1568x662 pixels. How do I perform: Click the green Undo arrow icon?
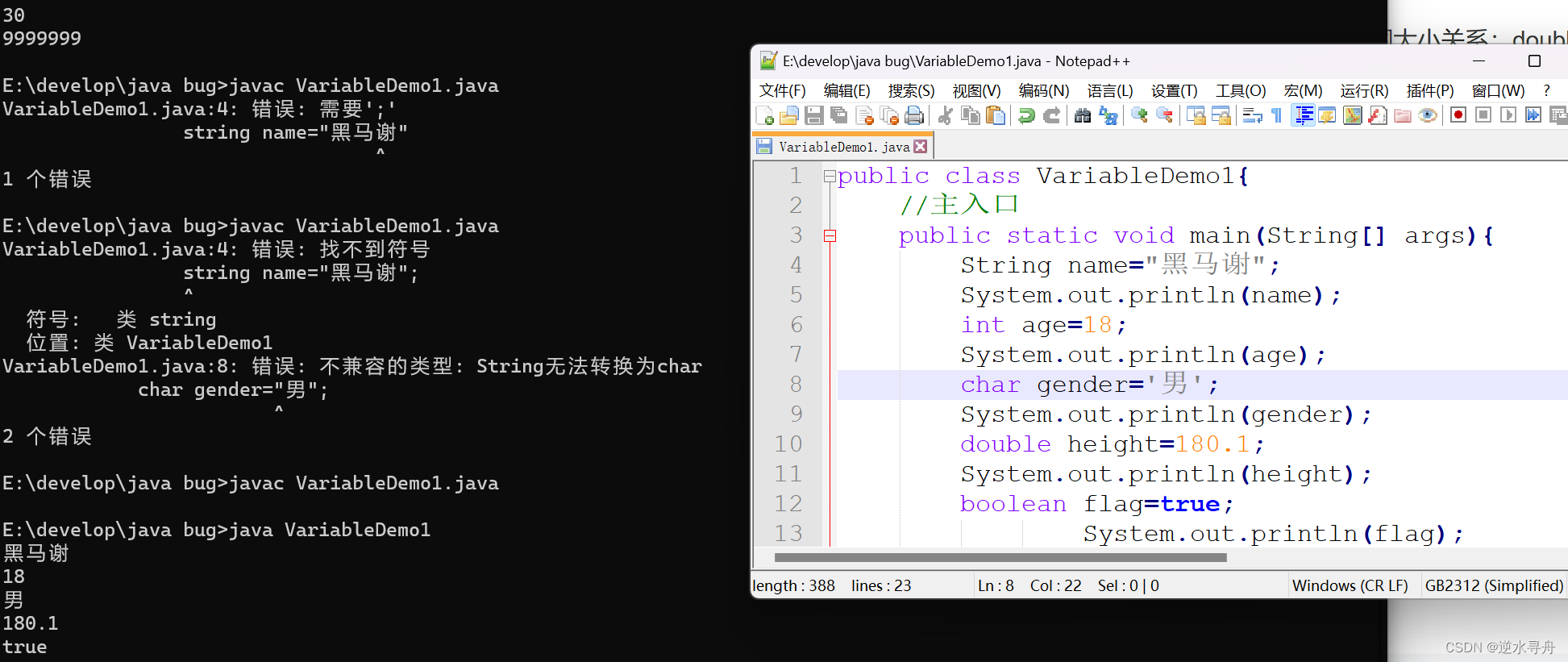click(x=1026, y=116)
